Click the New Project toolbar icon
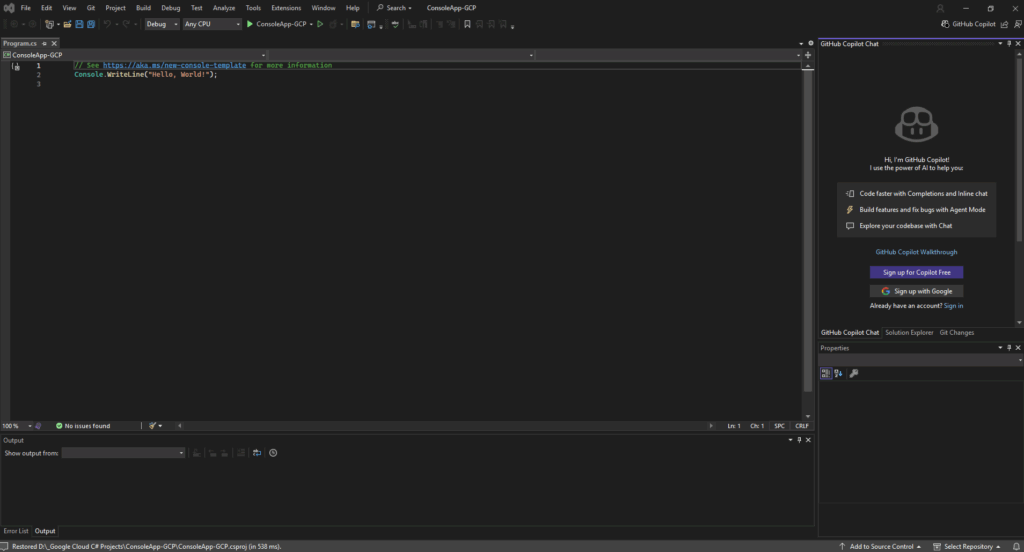 coord(49,24)
